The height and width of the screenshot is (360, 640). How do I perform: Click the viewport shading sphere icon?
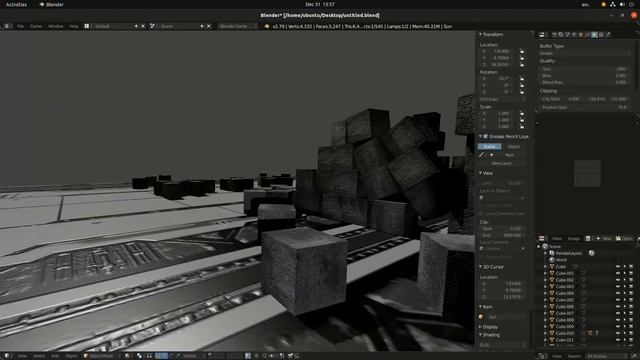(x=127, y=356)
